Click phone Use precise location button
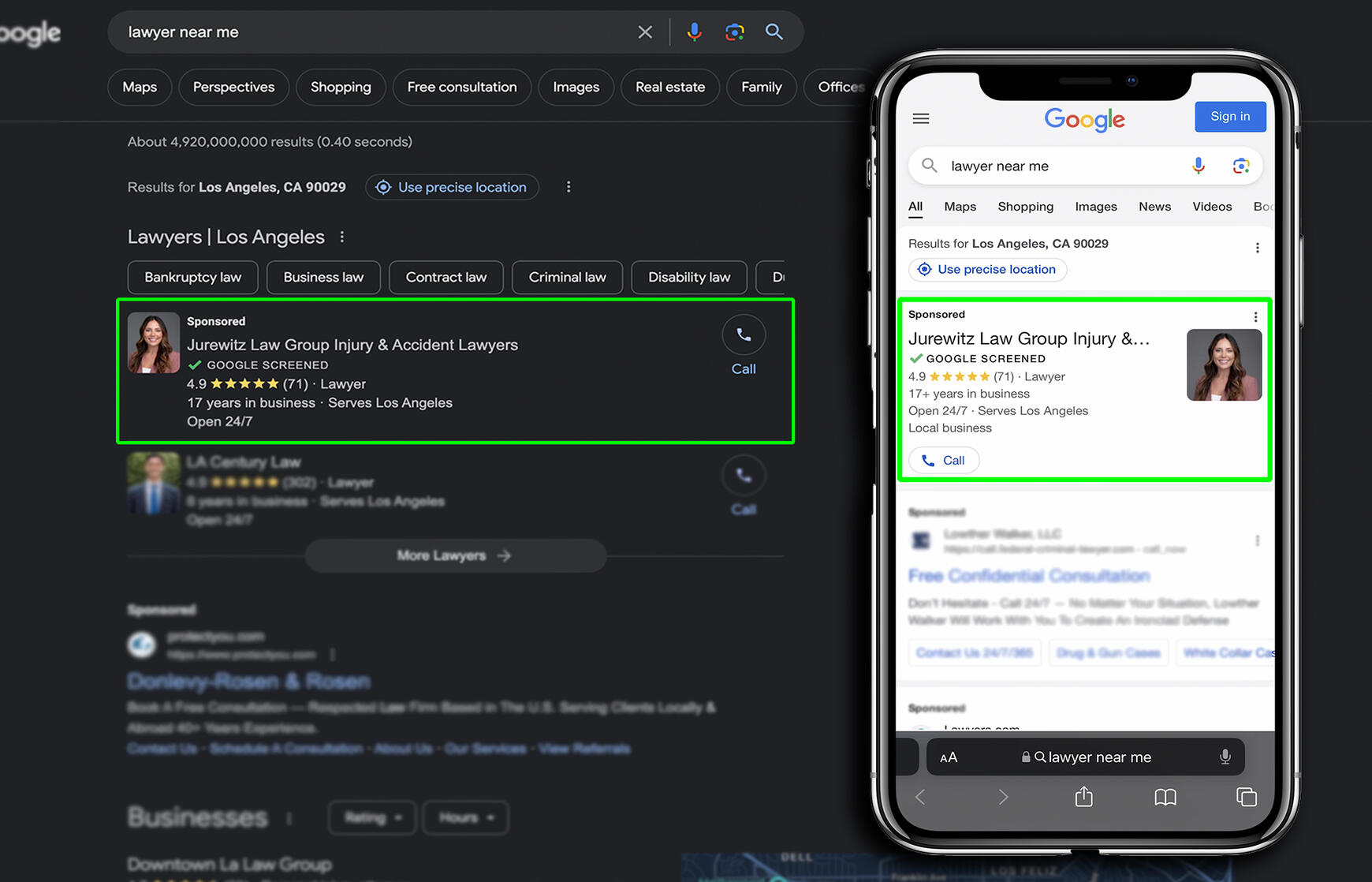Image resolution: width=1372 pixels, height=882 pixels. coord(987,270)
